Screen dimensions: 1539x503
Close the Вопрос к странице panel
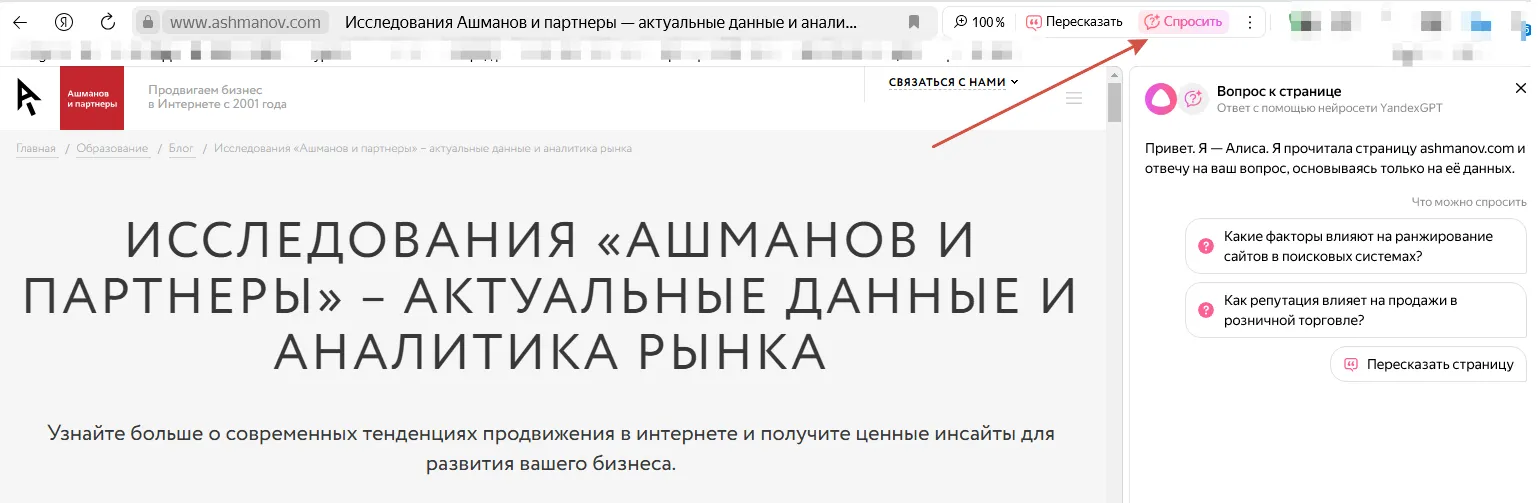[x=1521, y=89]
